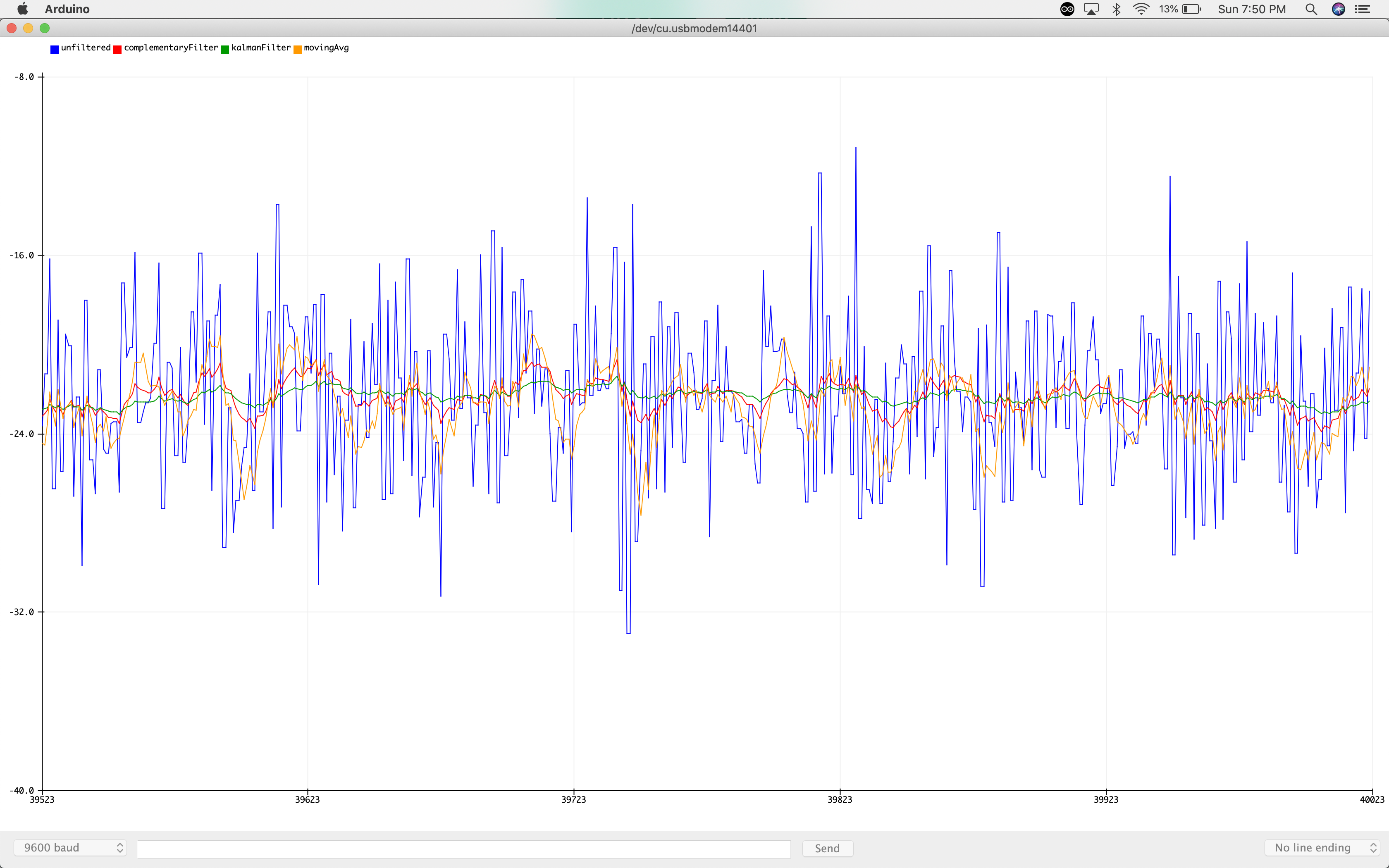Click the -40.0 y-axis label
The height and width of the screenshot is (868, 1389).
click(22, 790)
